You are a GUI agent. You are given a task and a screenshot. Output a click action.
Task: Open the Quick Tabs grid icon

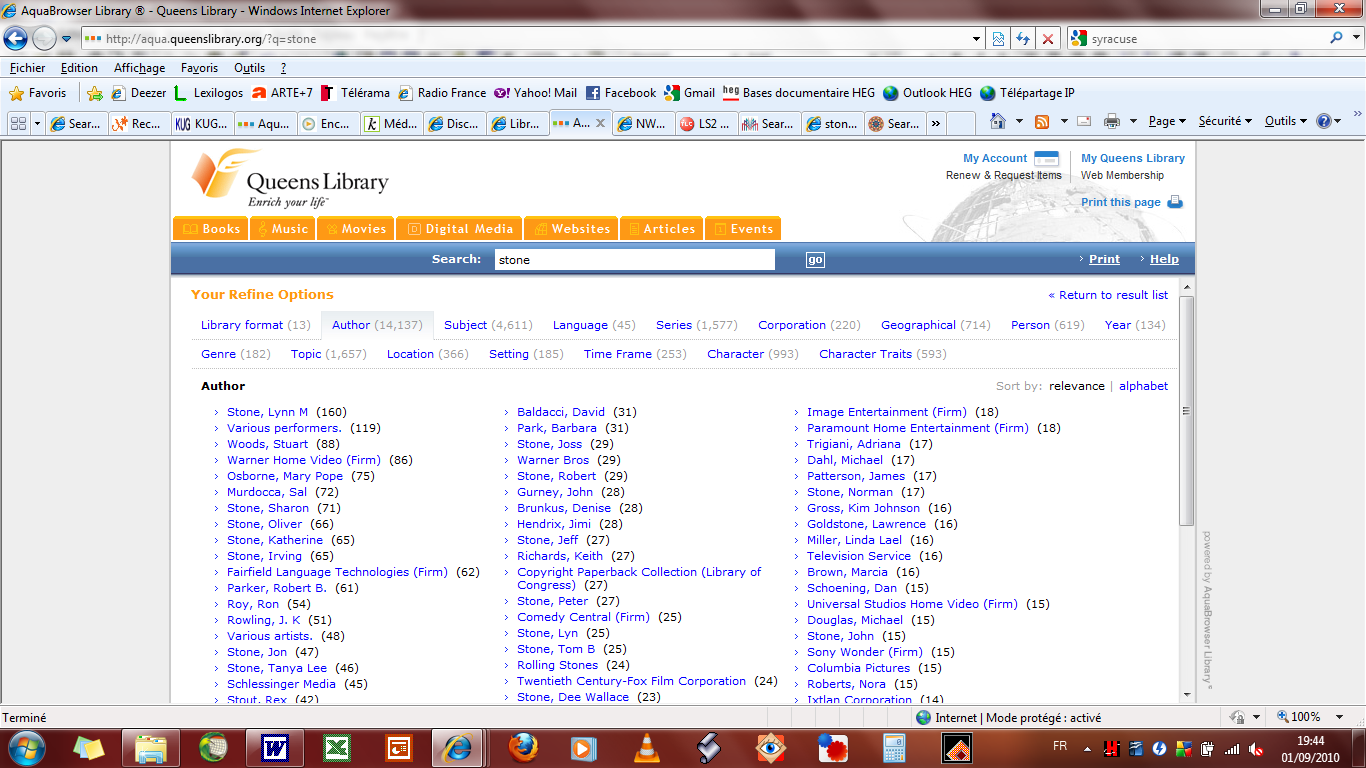coord(18,123)
